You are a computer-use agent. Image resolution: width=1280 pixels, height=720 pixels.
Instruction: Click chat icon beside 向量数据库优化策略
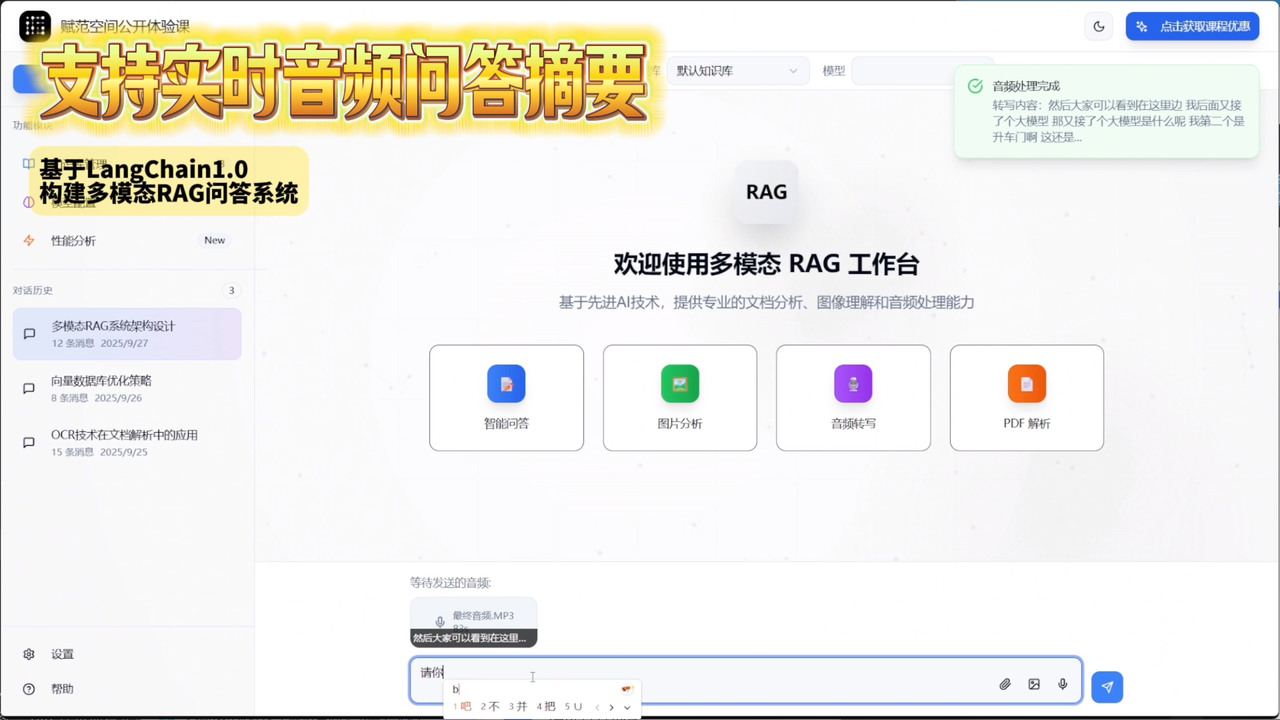[29, 388]
